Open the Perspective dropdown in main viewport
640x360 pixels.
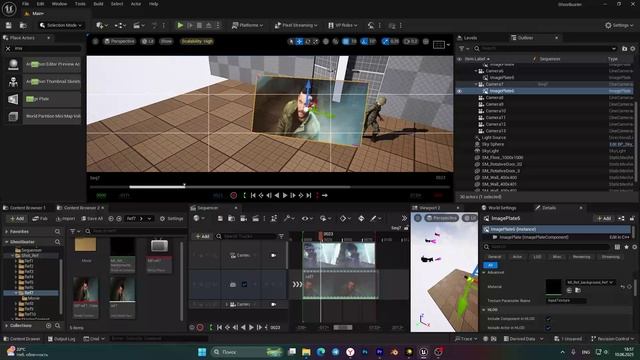click(x=120, y=41)
